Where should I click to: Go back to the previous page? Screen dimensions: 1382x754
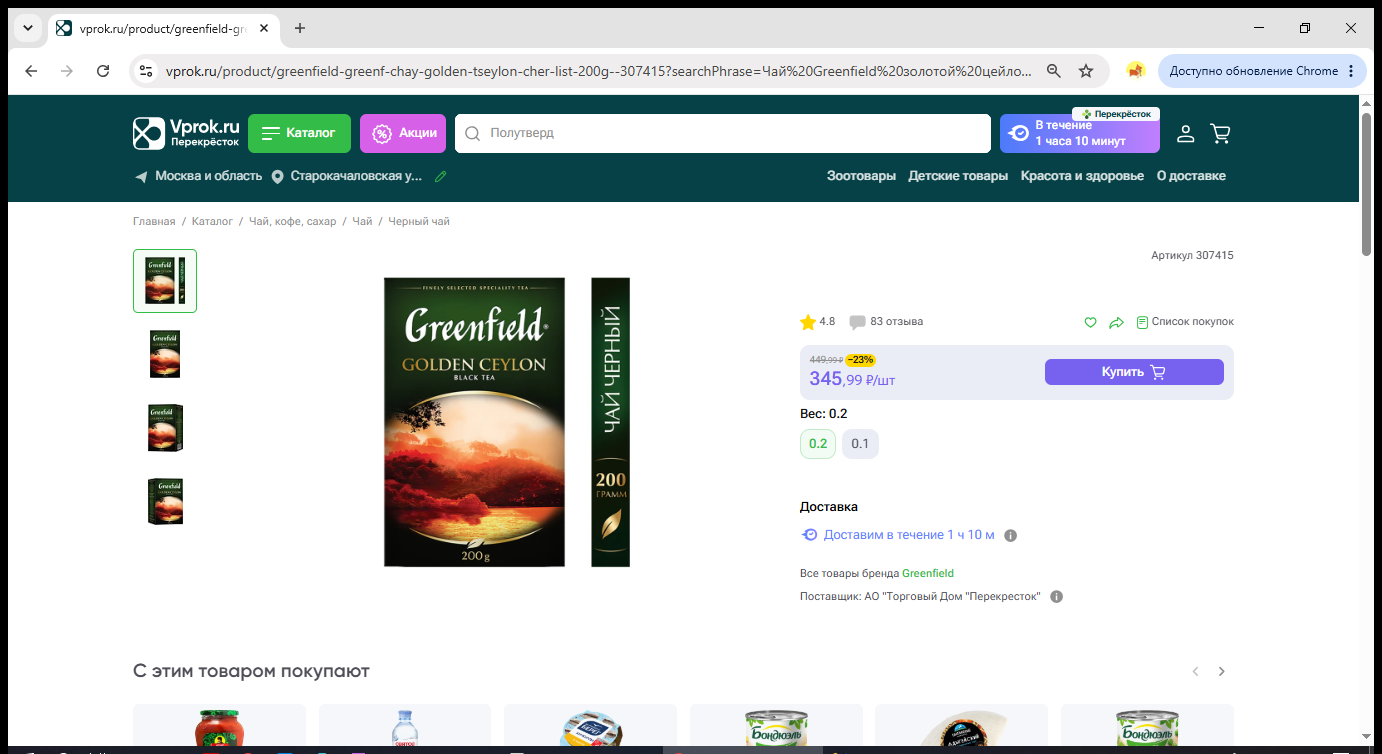(x=31, y=71)
